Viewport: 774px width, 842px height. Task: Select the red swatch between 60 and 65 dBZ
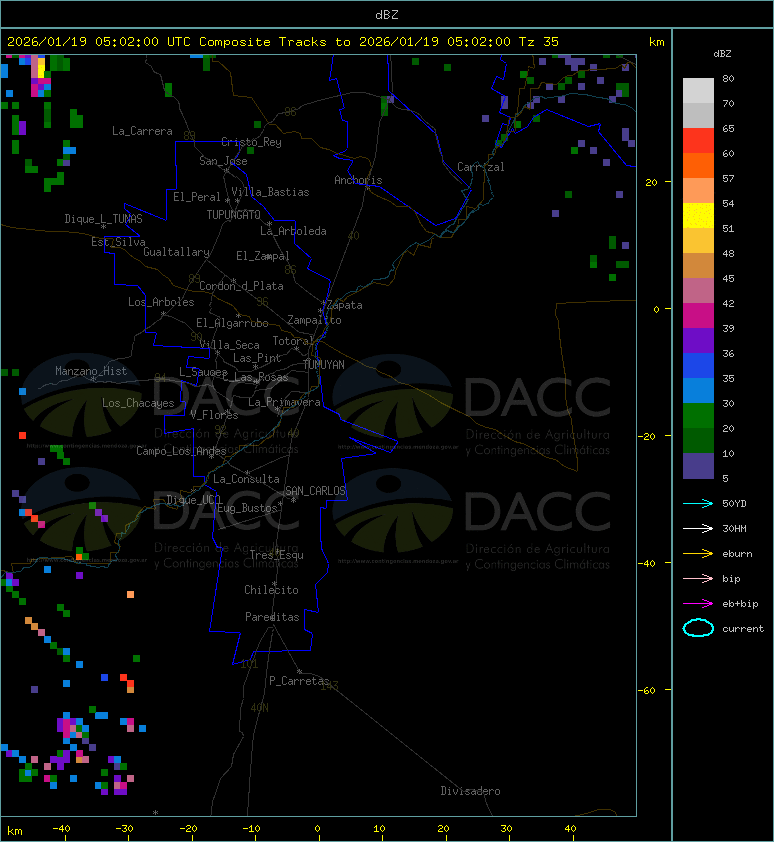point(698,141)
